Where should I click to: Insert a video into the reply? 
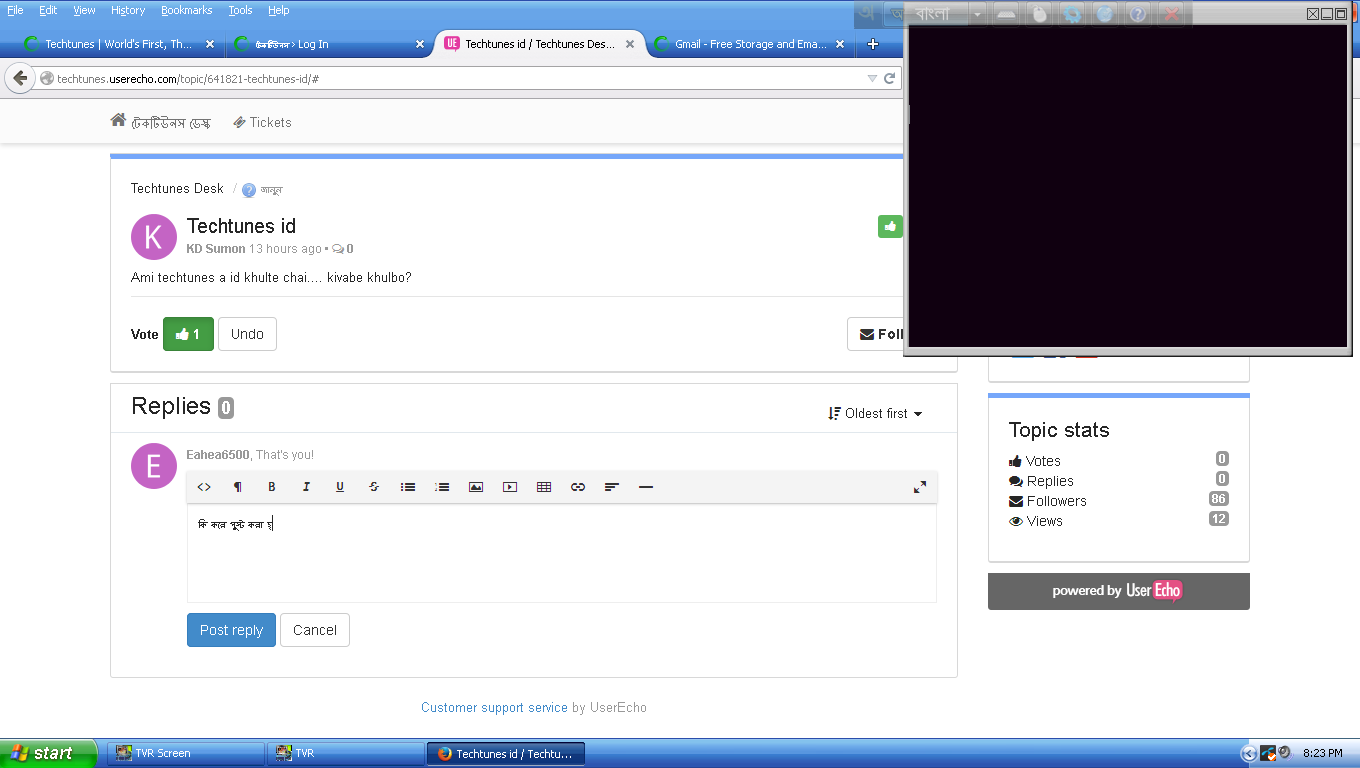pos(510,487)
